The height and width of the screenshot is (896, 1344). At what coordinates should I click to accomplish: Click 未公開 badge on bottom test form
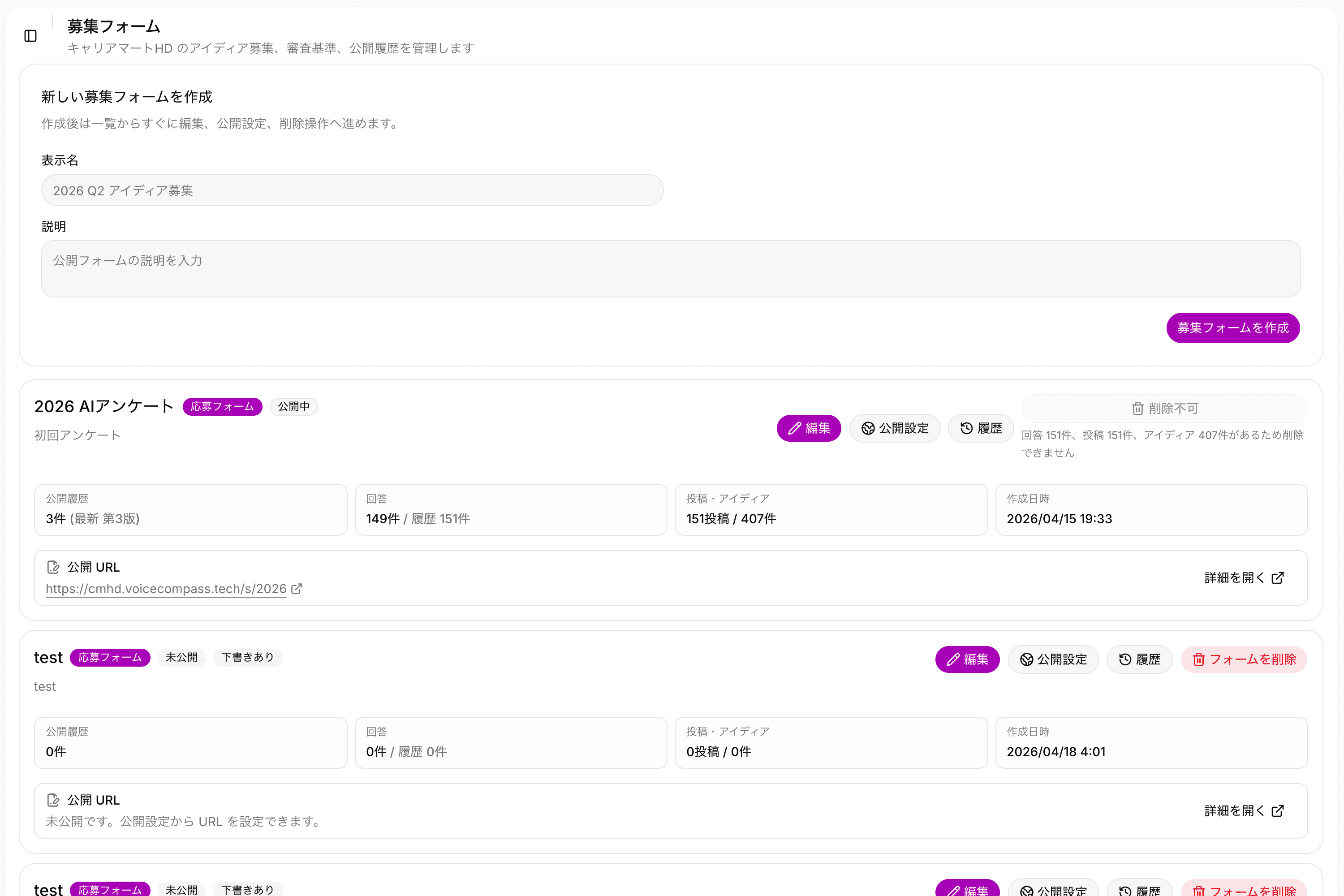[182, 889]
